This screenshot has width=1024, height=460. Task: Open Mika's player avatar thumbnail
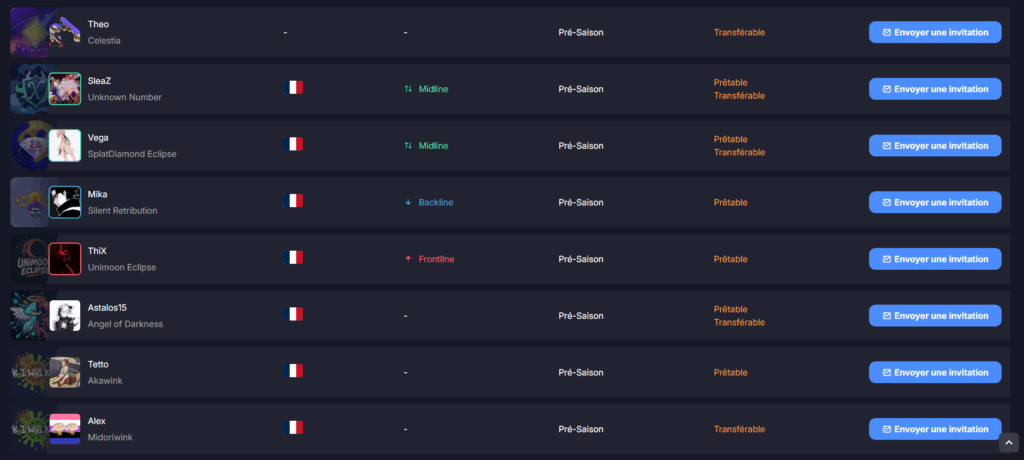click(64, 202)
